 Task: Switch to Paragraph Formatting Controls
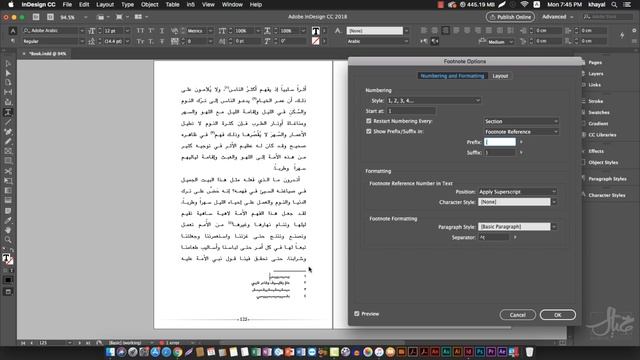(x=13, y=42)
